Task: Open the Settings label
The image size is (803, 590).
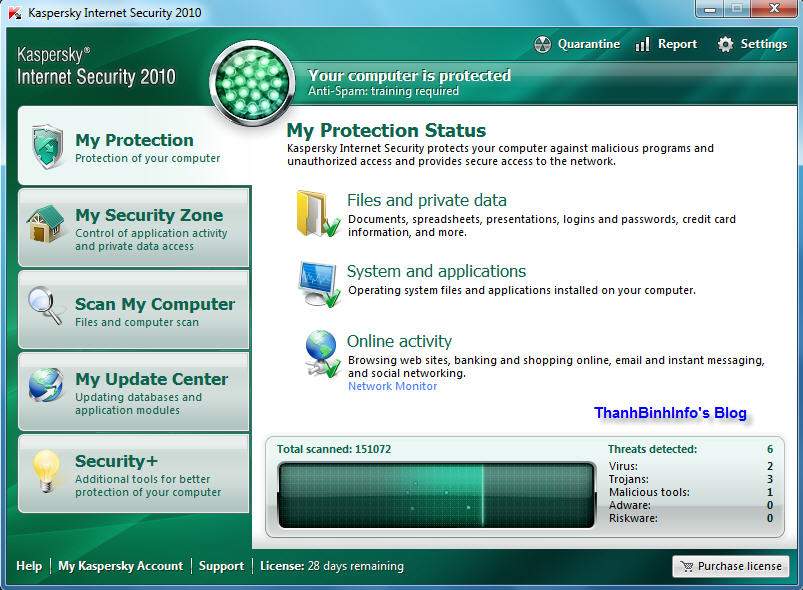Action: tap(764, 45)
